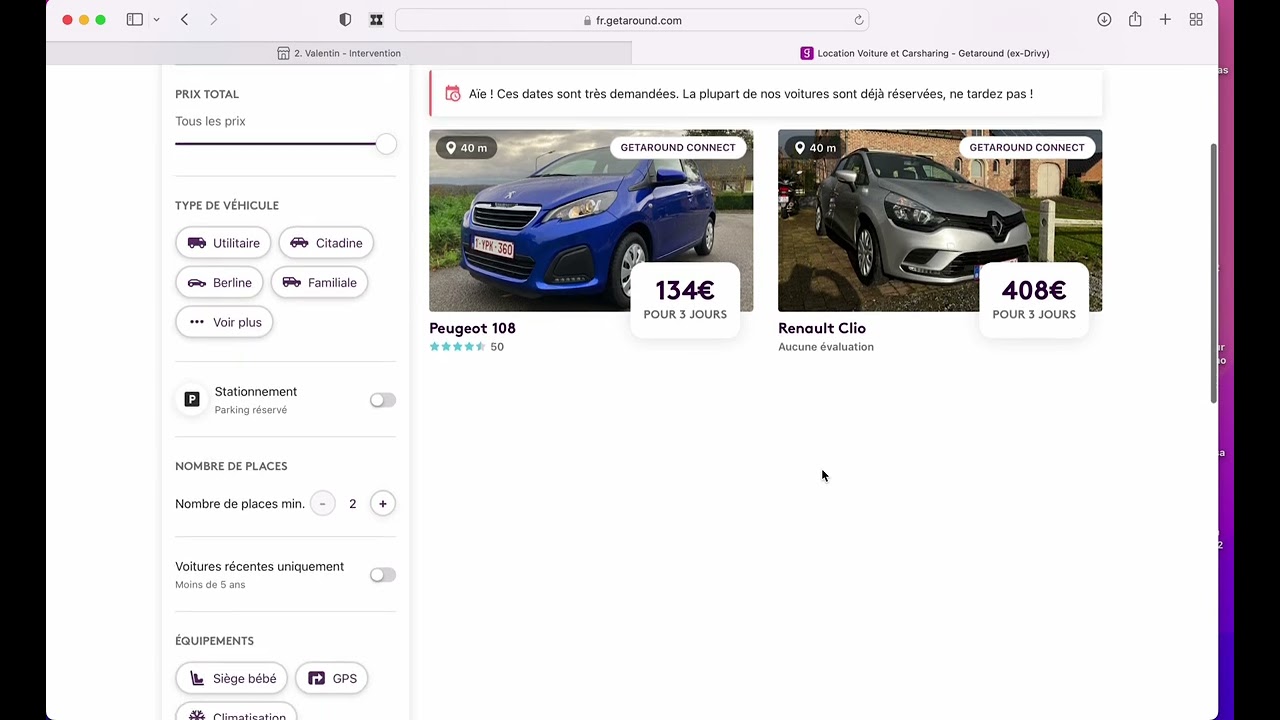Click the Peugeot 108 star rating

point(457,347)
